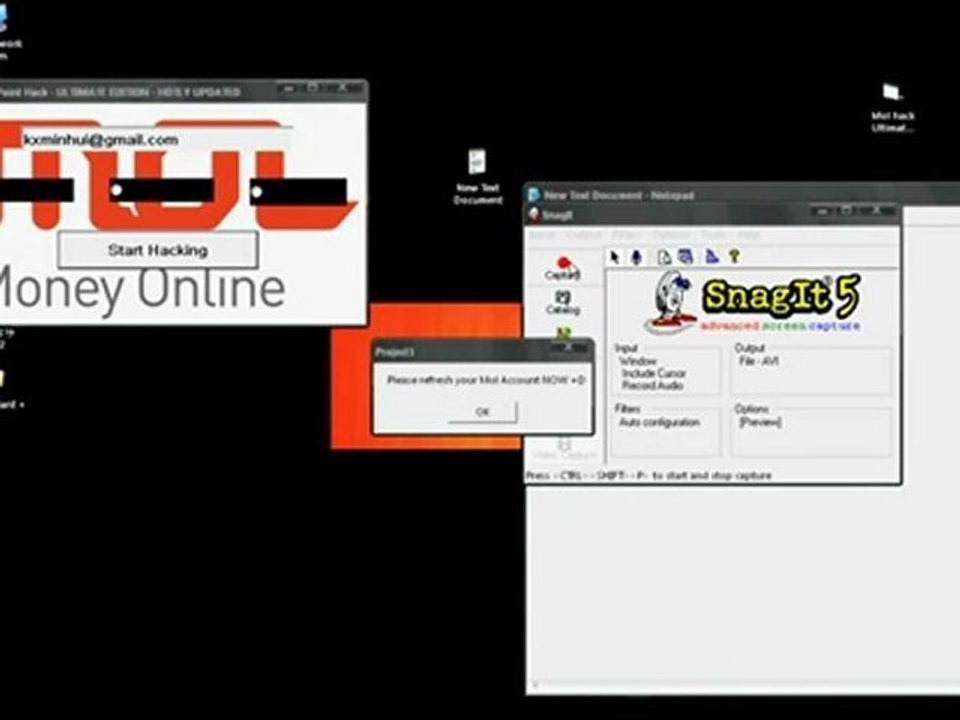Image resolution: width=960 pixels, height=720 pixels.
Task: Maximize the SnagIt window
Action: coord(847,211)
